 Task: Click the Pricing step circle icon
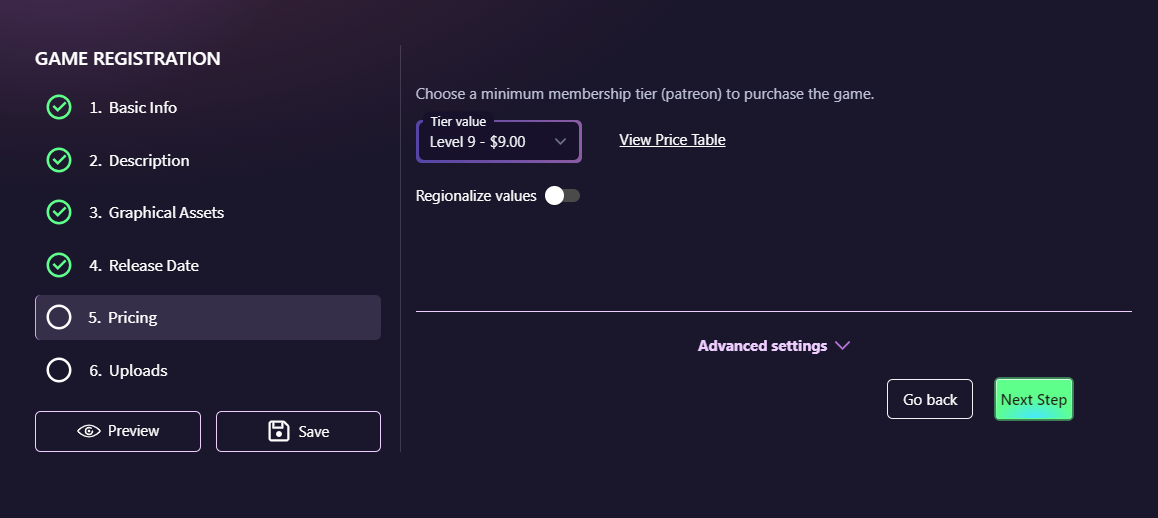pyautogui.click(x=59, y=317)
